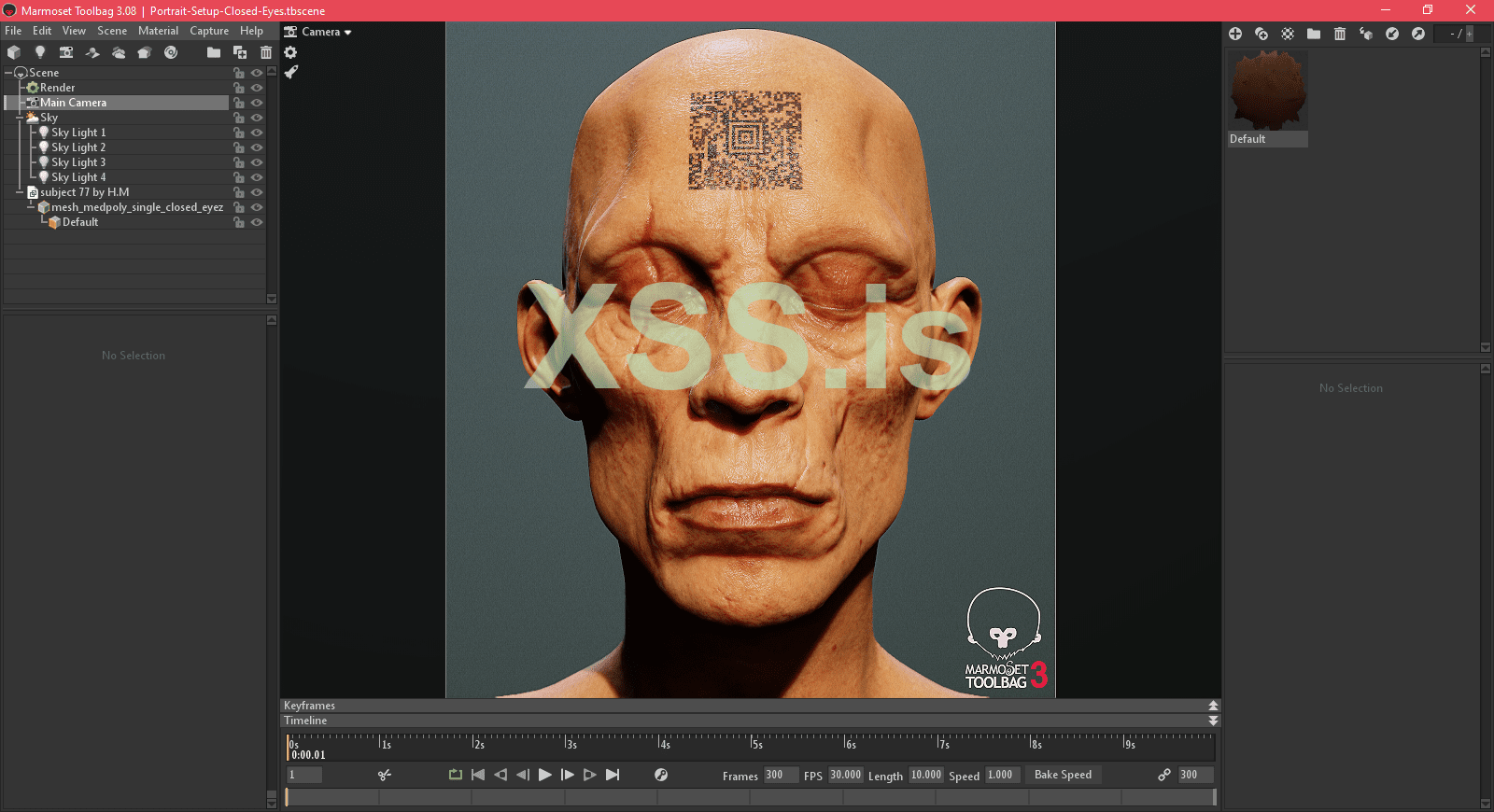Viewport: 1494px width, 812px height.
Task: Add a fog object to scene
Action: (119, 52)
